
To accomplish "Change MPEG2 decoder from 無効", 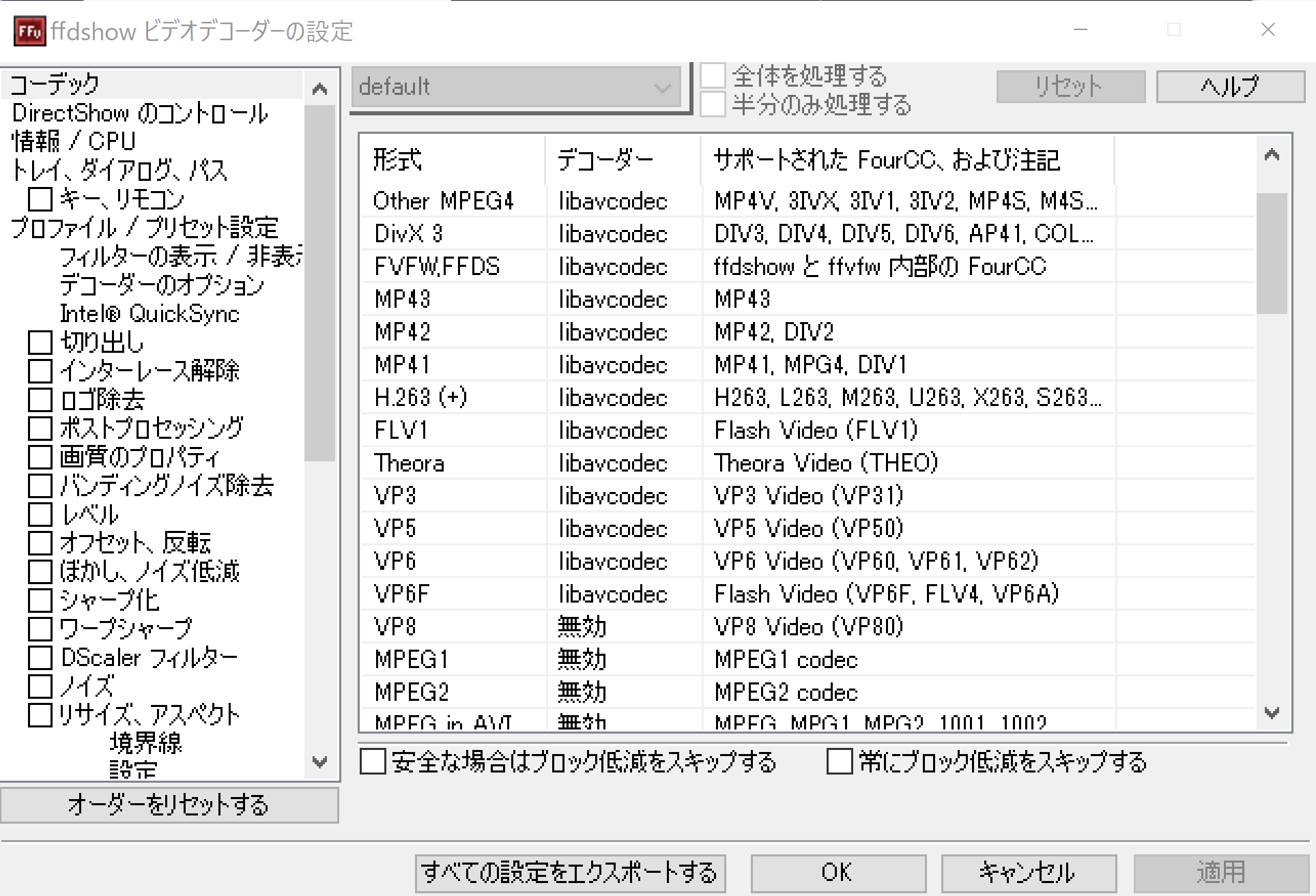I will tap(623, 693).
